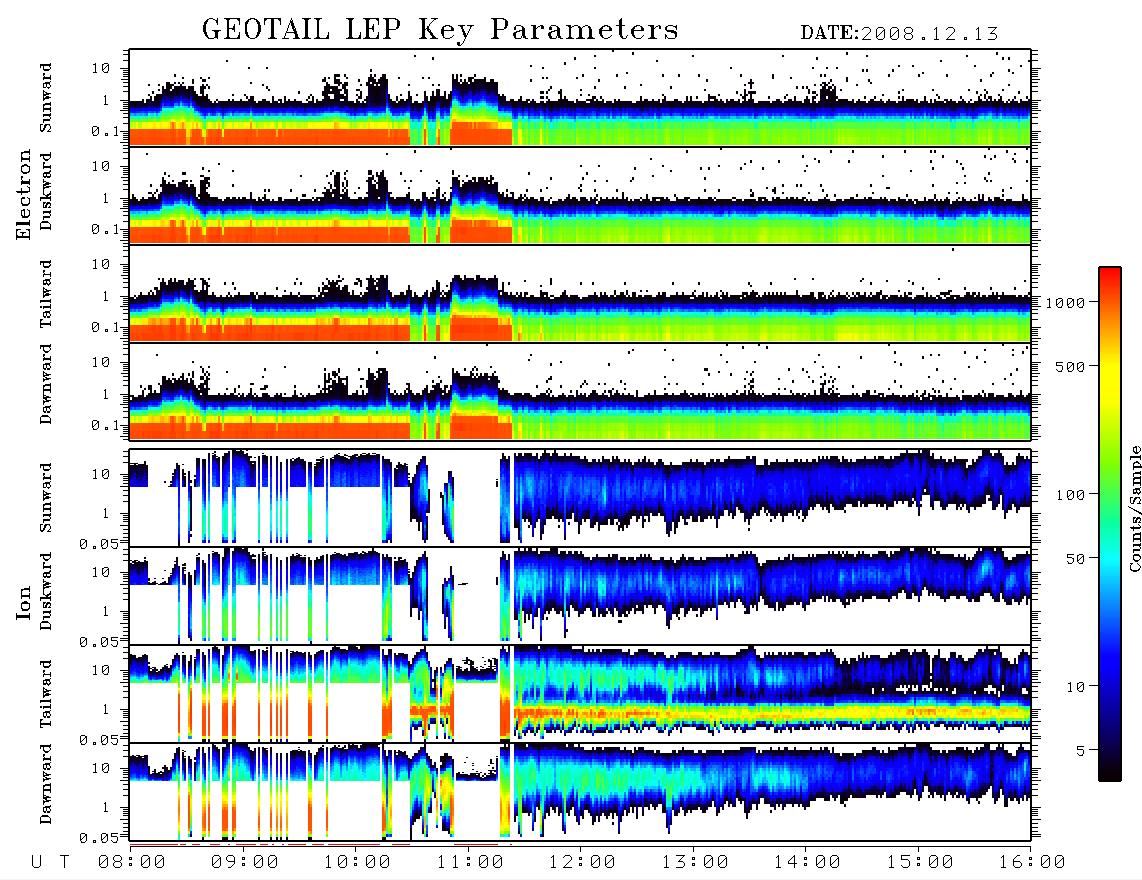The image size is (1142, 880).
Task: Select the Counts/Sample colorbar caption
Action: pos(1134,508)
